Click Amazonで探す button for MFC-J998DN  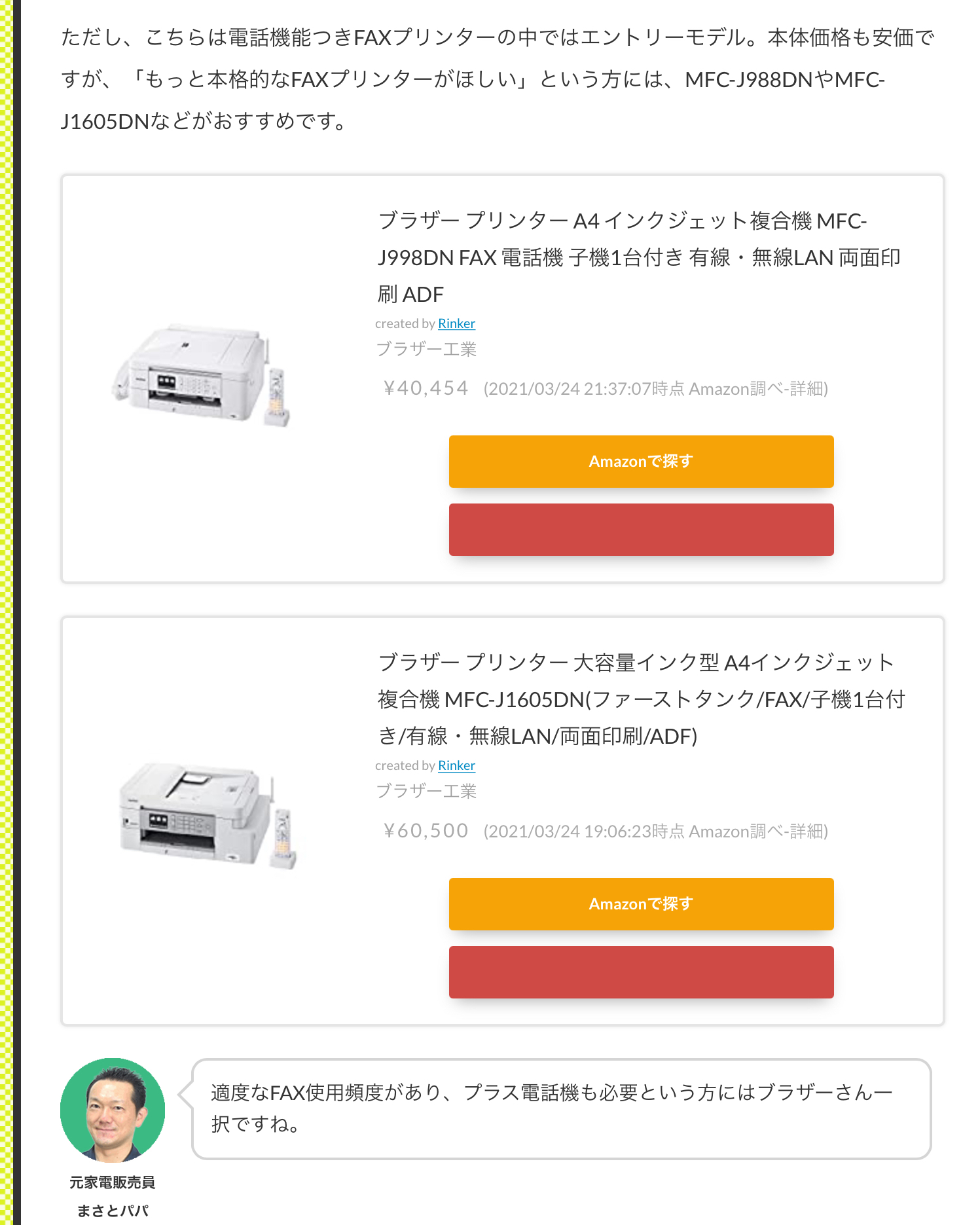[x=641, y=462]
